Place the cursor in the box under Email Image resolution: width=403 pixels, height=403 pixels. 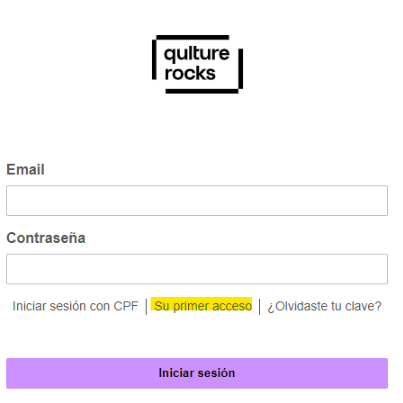click(197, 200)
